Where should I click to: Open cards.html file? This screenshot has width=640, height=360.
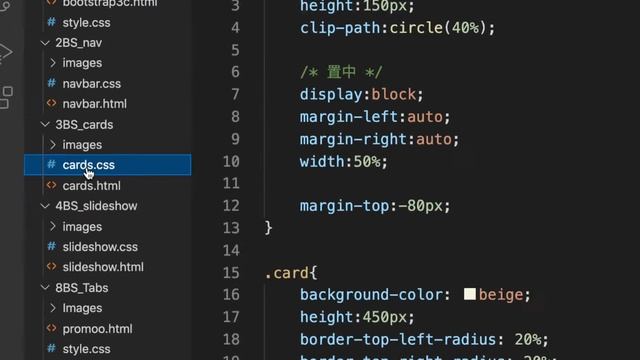[91, 186]
